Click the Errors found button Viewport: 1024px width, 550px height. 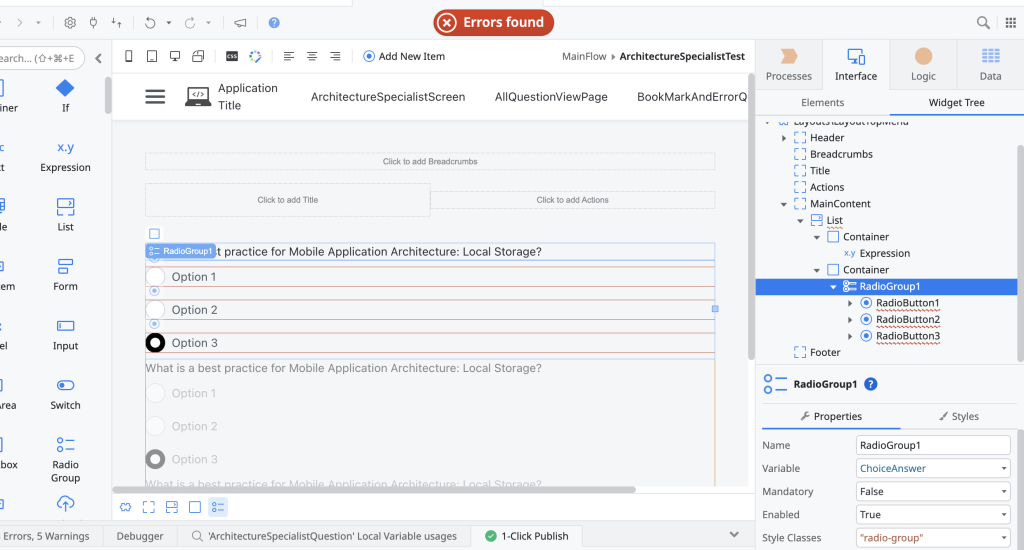(x=493, y=22)
